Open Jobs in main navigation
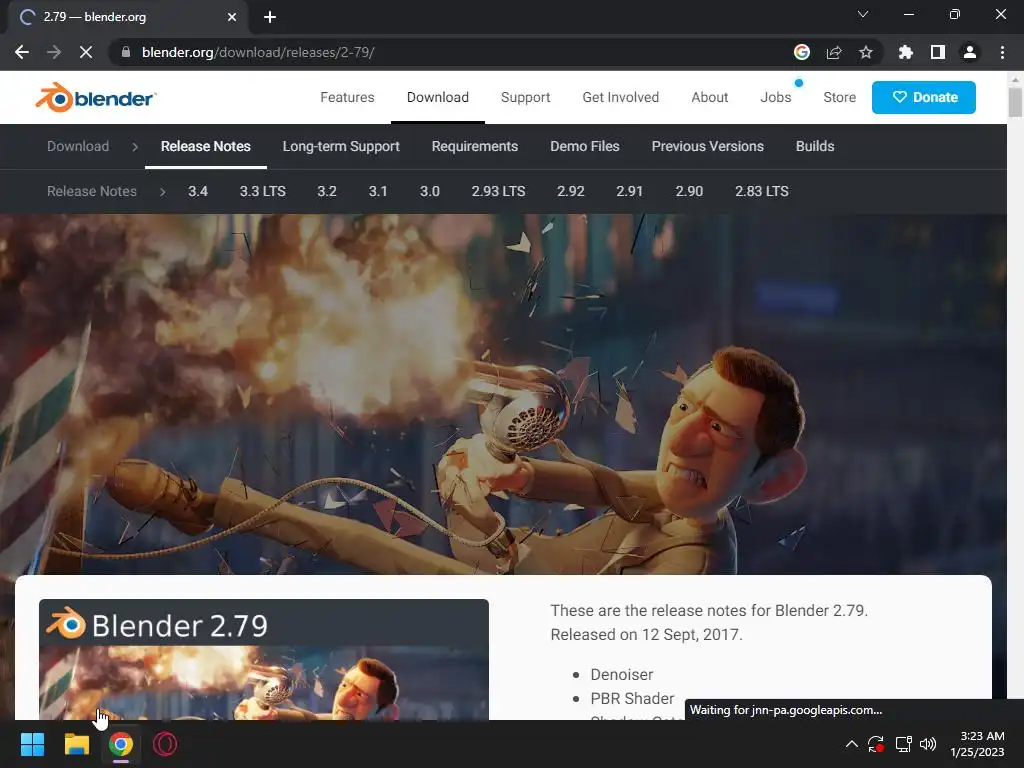This screenshot has height=768, width=1024. coord(776,97)
